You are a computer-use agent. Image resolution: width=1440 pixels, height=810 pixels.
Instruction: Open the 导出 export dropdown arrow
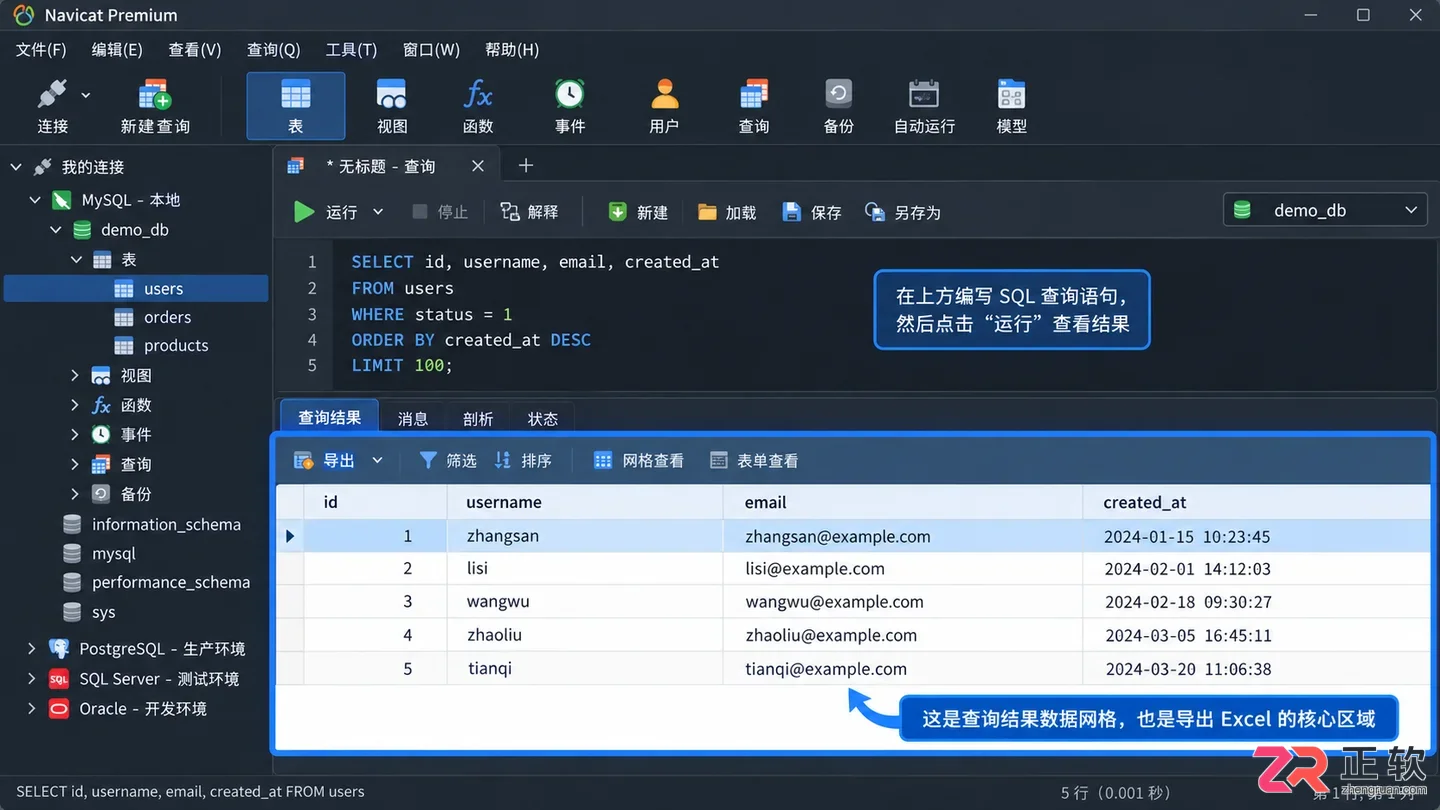tap(377, 461)
